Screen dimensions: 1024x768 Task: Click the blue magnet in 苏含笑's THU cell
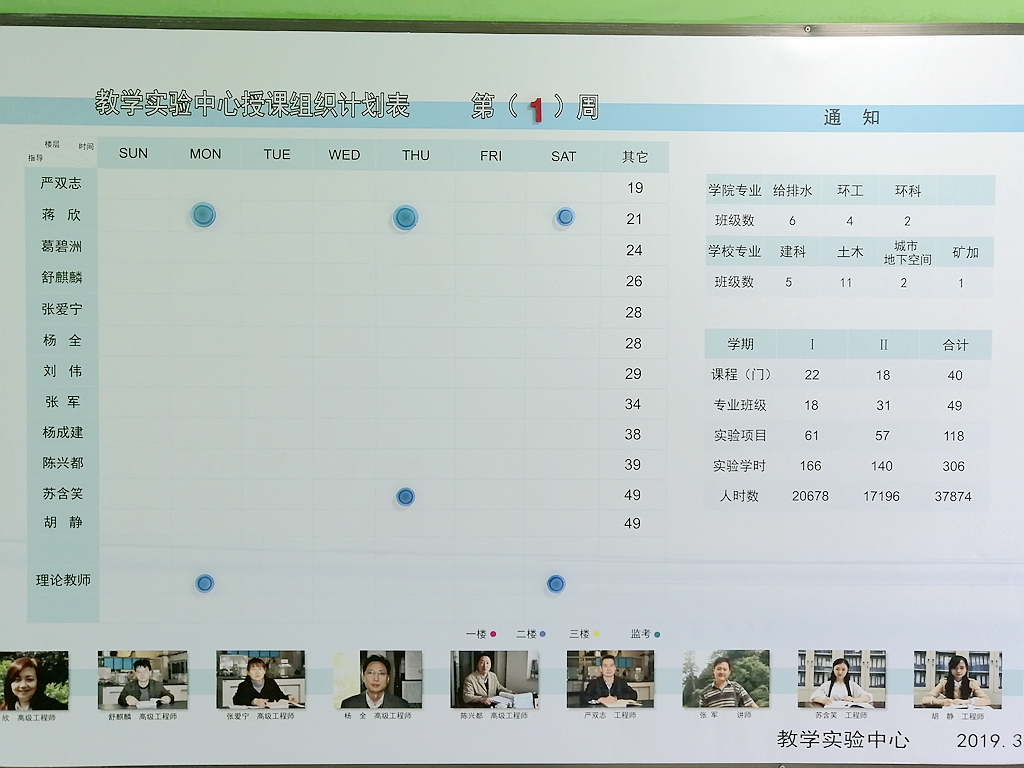(x=405, y=497)
